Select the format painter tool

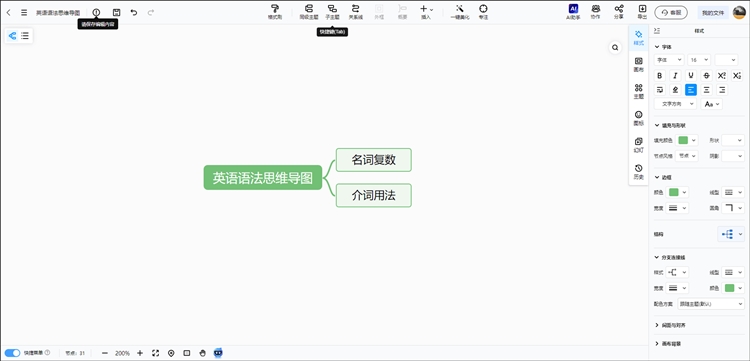[x=275, y=12]
